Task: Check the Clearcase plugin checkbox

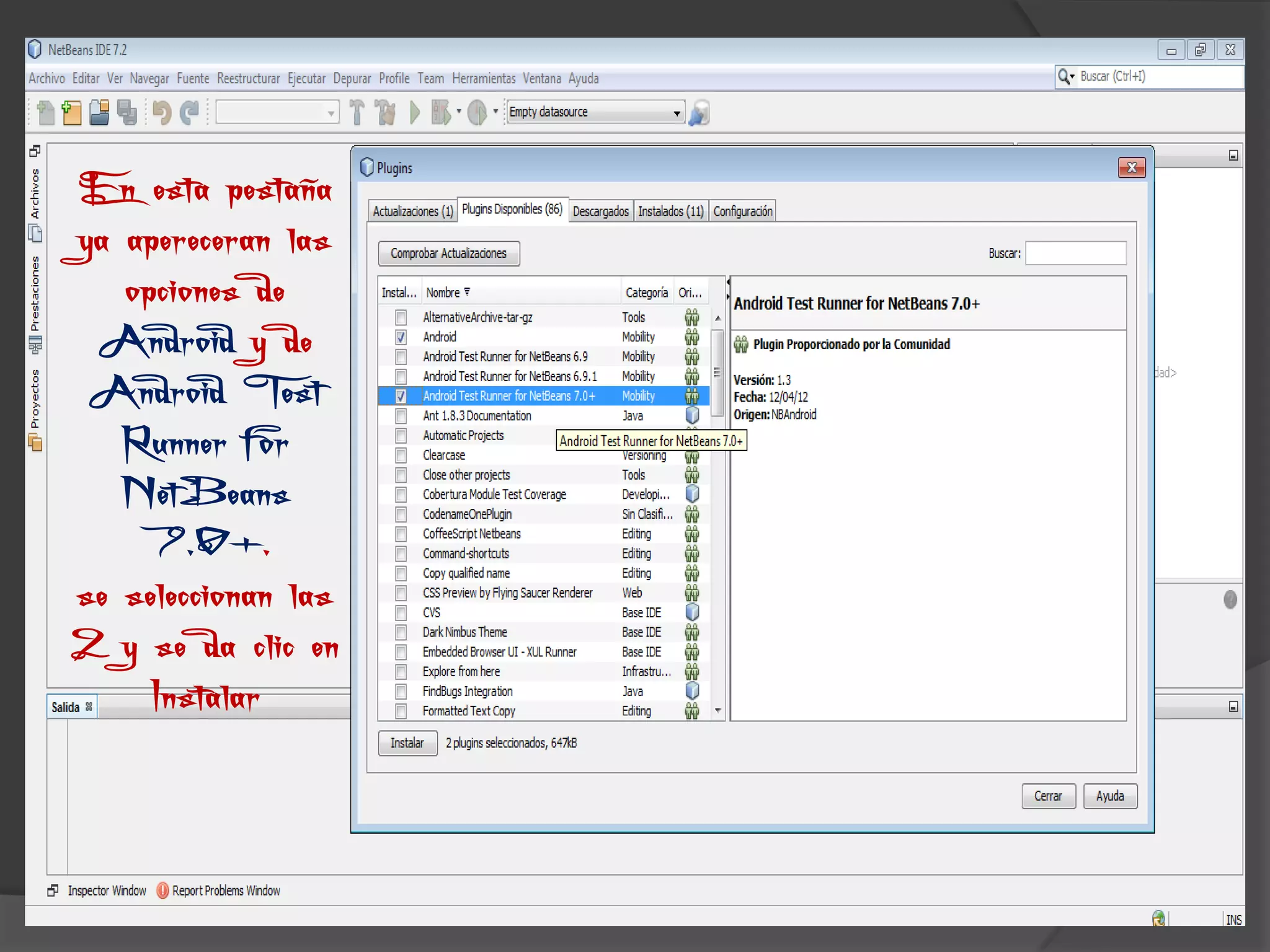Action: click(401, 455)
